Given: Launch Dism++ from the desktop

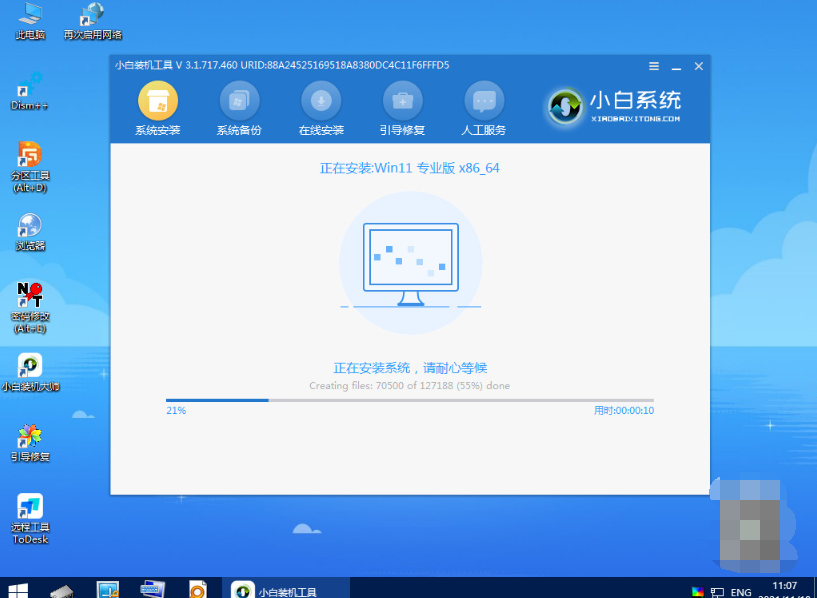Looking at the screenshot, I should (x=29, y=90).
